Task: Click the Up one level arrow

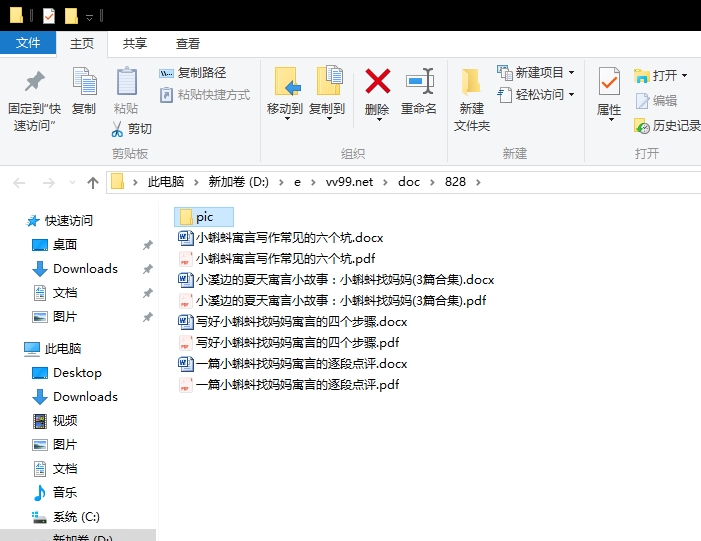Action: [x=93, y=182]
